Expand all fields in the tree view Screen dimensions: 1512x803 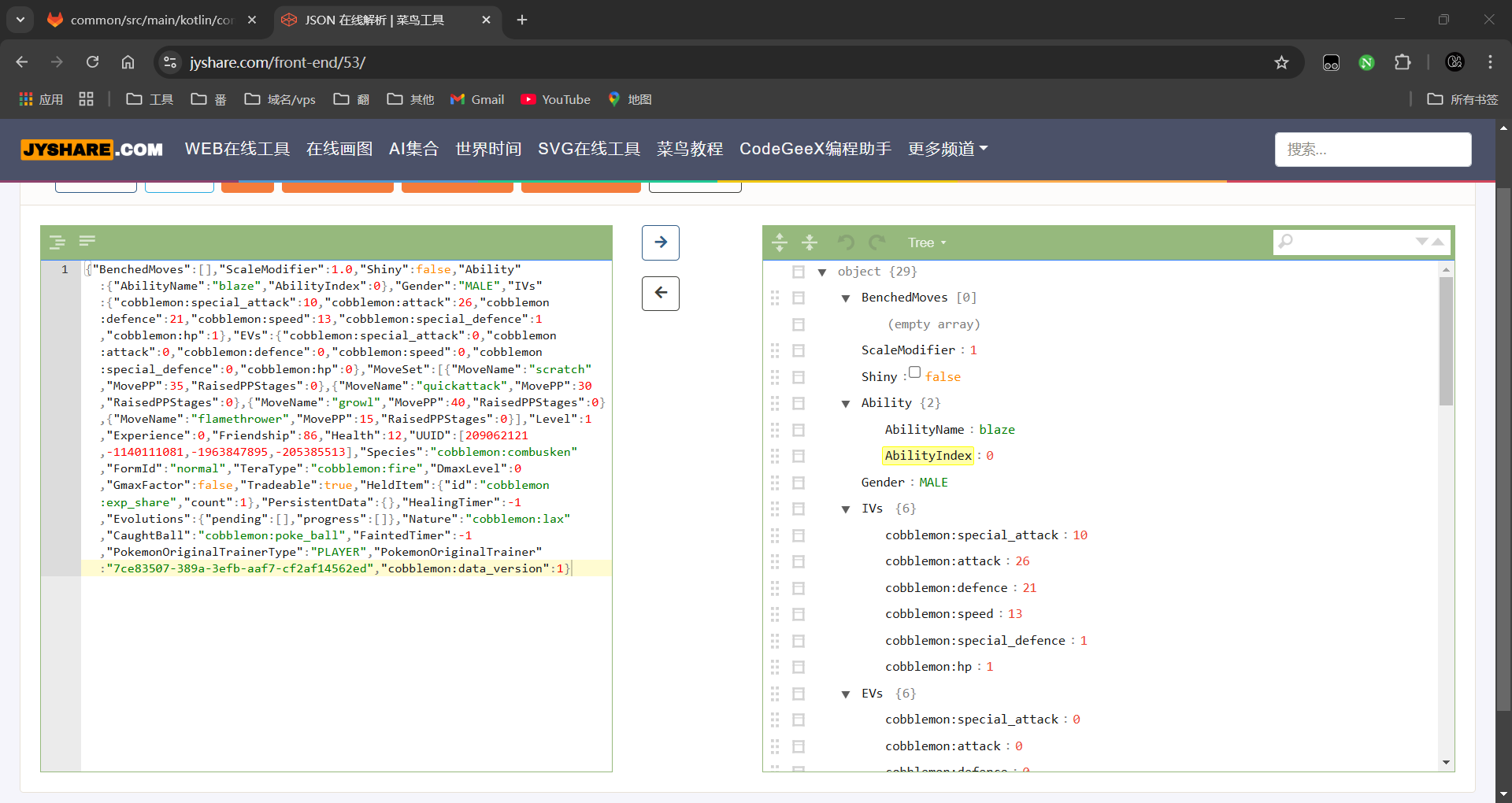[x=780, y=242]
